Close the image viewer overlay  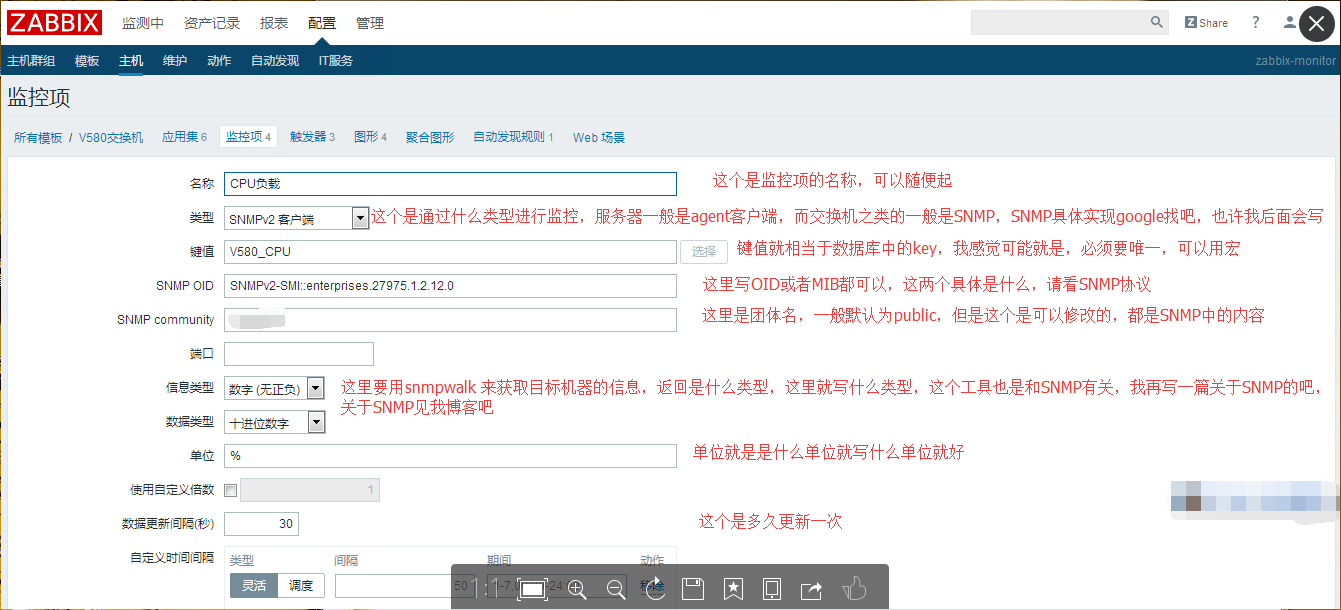coord(1315,24)
